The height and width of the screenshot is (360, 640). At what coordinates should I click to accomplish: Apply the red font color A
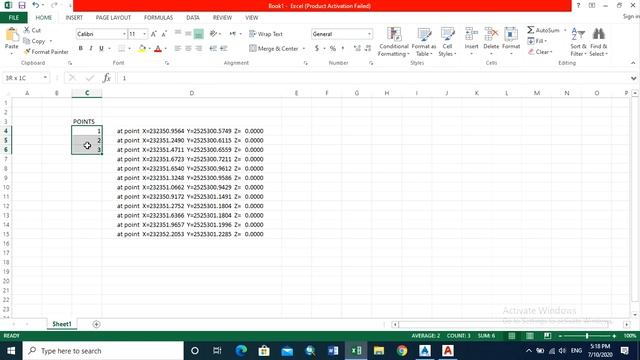point(158,49)
